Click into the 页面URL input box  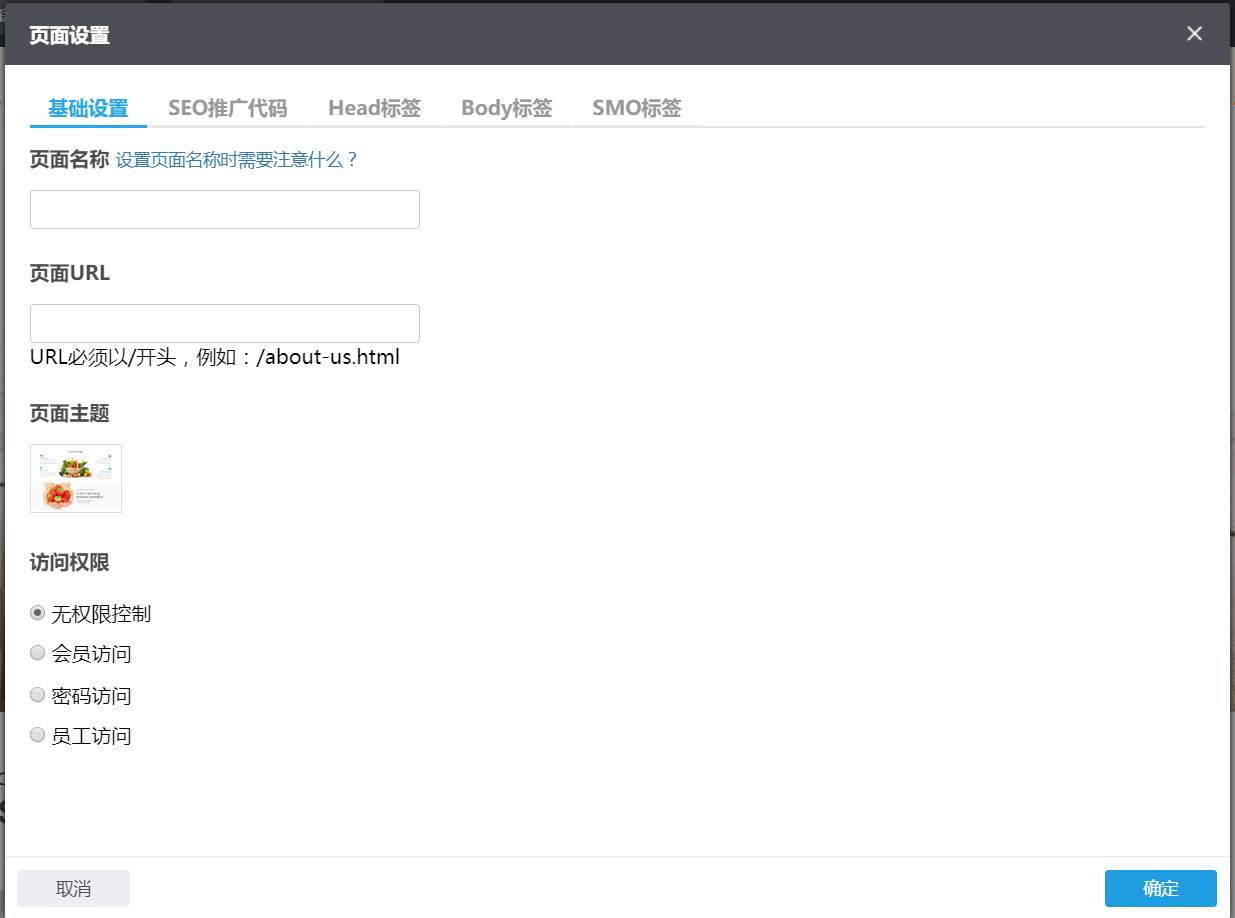(x=225, y=324)
